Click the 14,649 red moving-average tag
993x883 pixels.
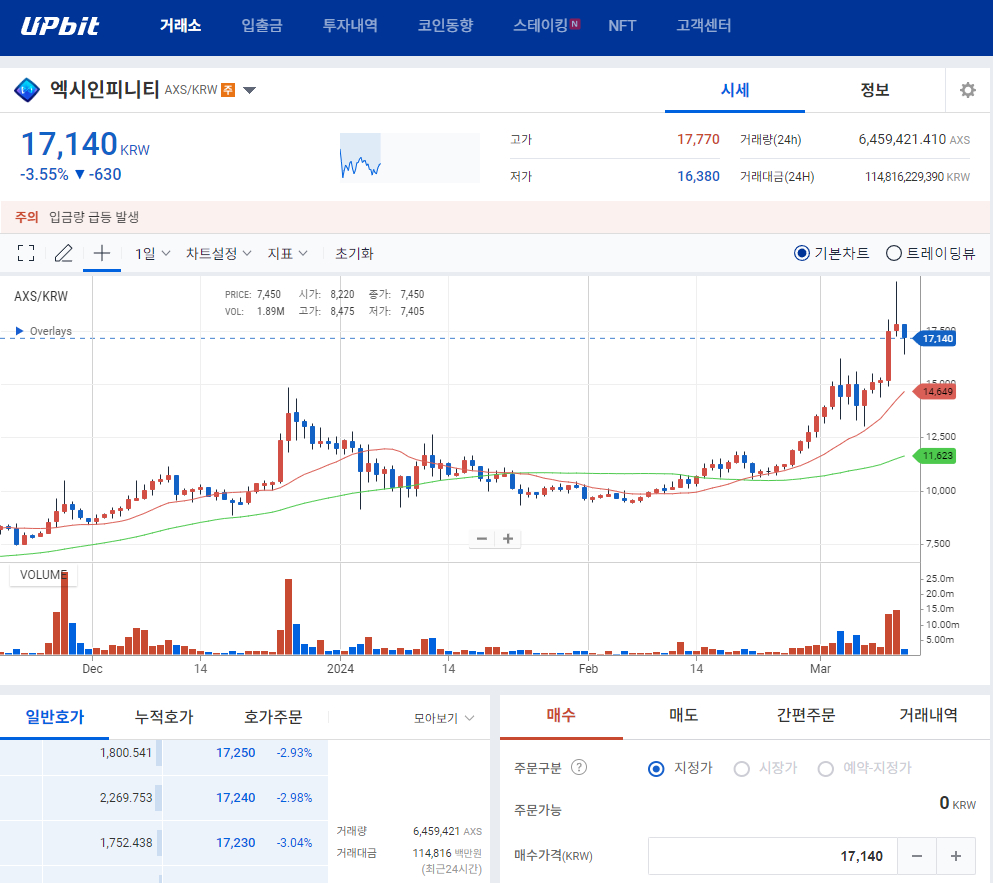coord(936,391)
